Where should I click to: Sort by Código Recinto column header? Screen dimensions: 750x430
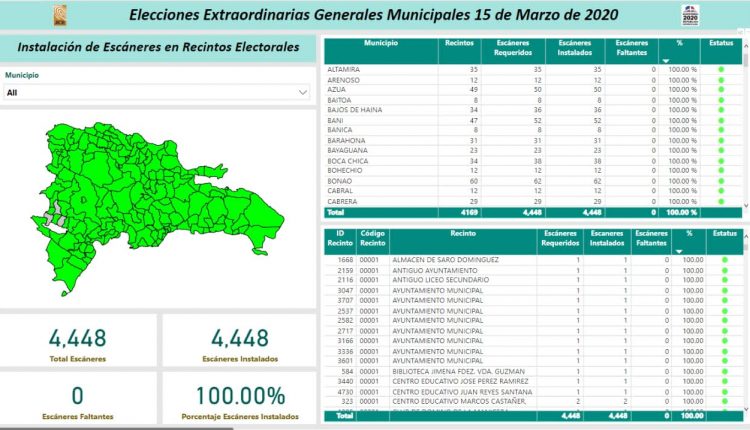coord(371,238)
